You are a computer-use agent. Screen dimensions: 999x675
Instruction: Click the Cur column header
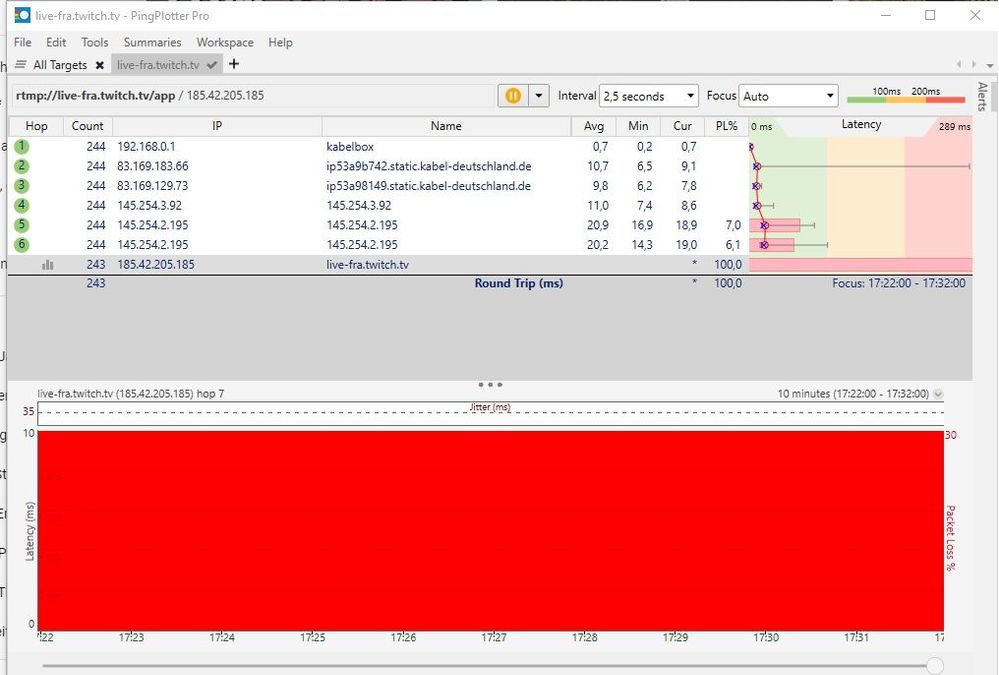[682, 126]
